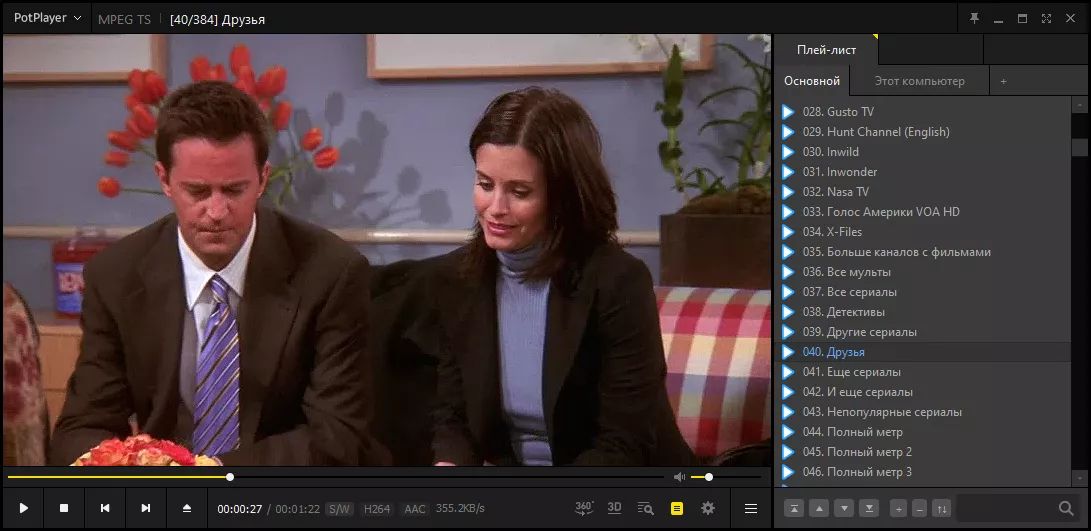Click the playlist scrollbar thumb

tap(1080, 148)
